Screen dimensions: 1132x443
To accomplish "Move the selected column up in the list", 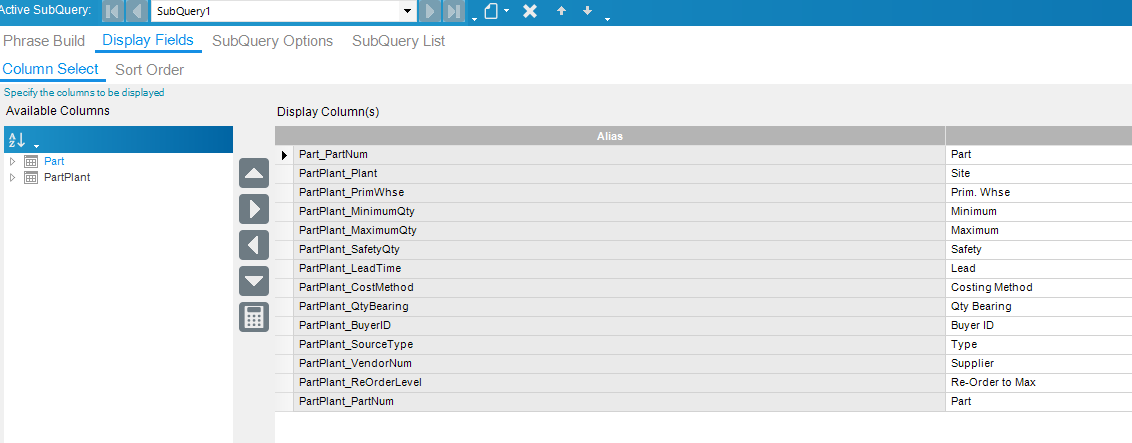I will click(x=254, y=173).
